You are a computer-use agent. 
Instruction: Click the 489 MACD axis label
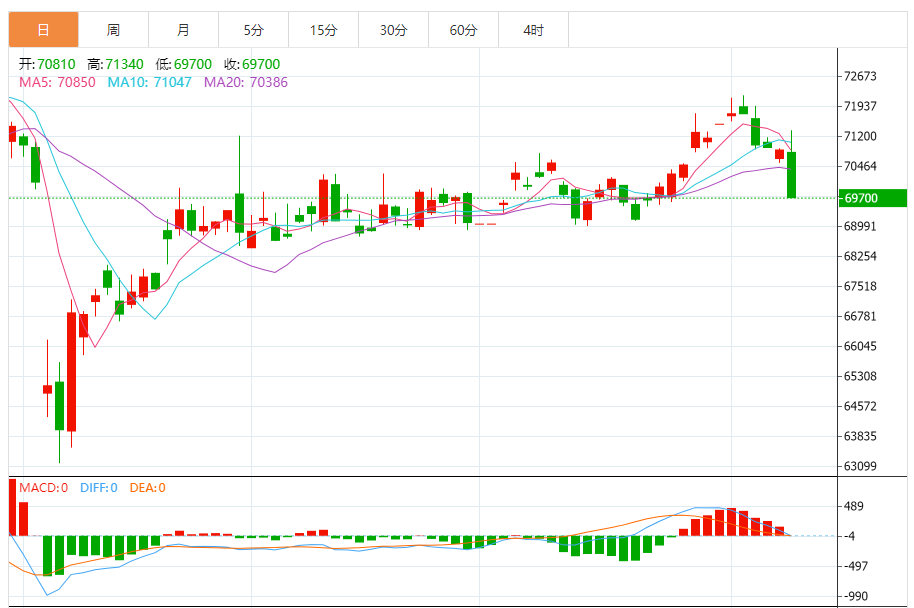[854, 506]
